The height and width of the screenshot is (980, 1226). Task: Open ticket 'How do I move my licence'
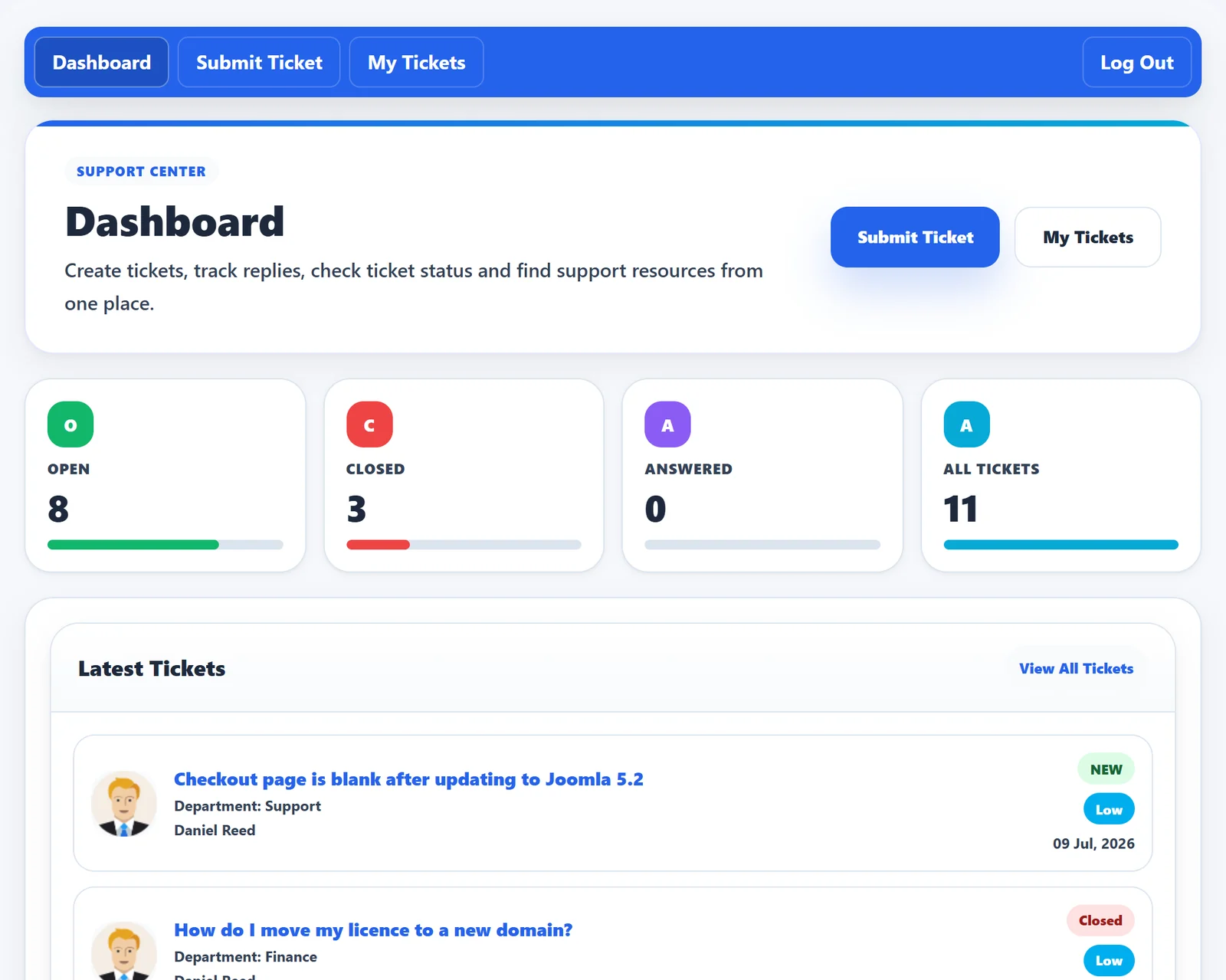[x=373, y=930]
